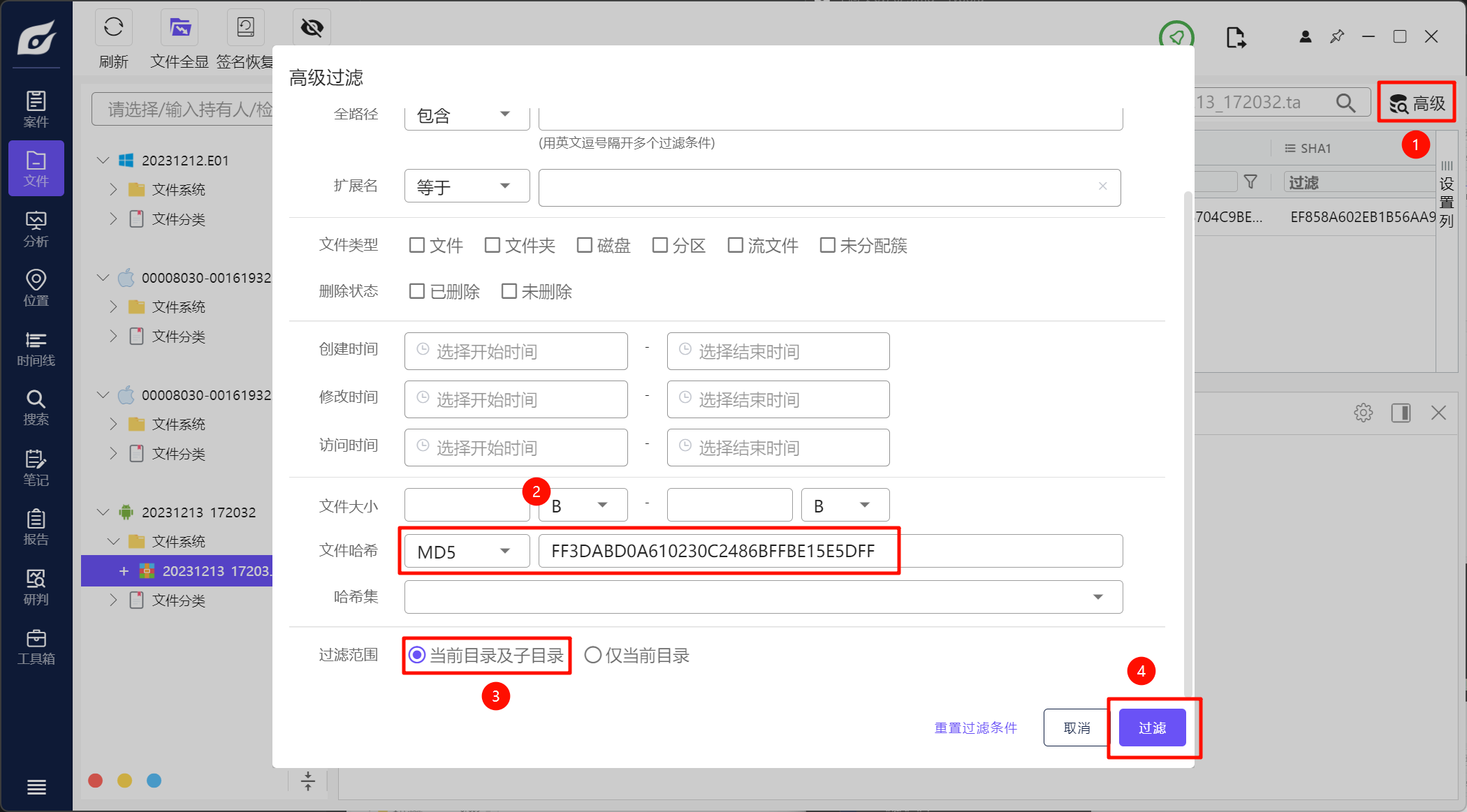Screen dimensions: 1467x812
Task: Check the 已删除 deletion status checkbox
Action: click(417, 291)
